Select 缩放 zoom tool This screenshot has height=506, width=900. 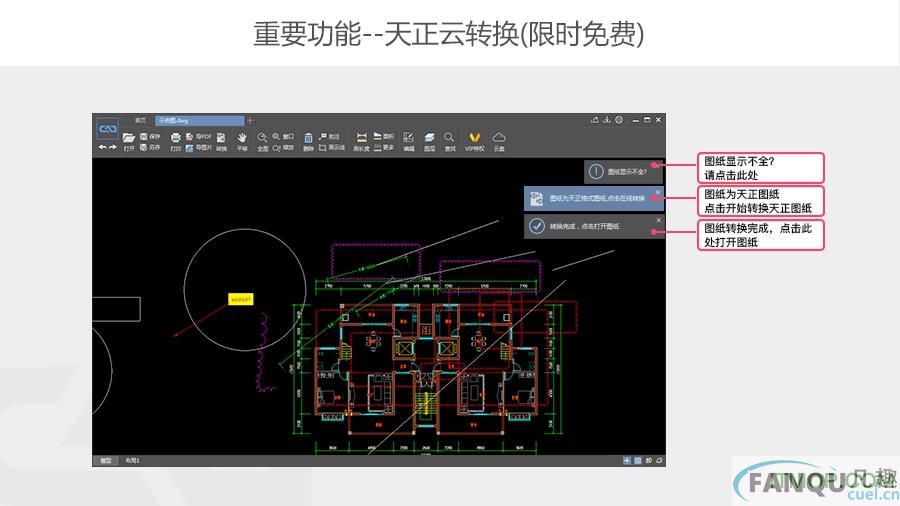tap(283, 147)
